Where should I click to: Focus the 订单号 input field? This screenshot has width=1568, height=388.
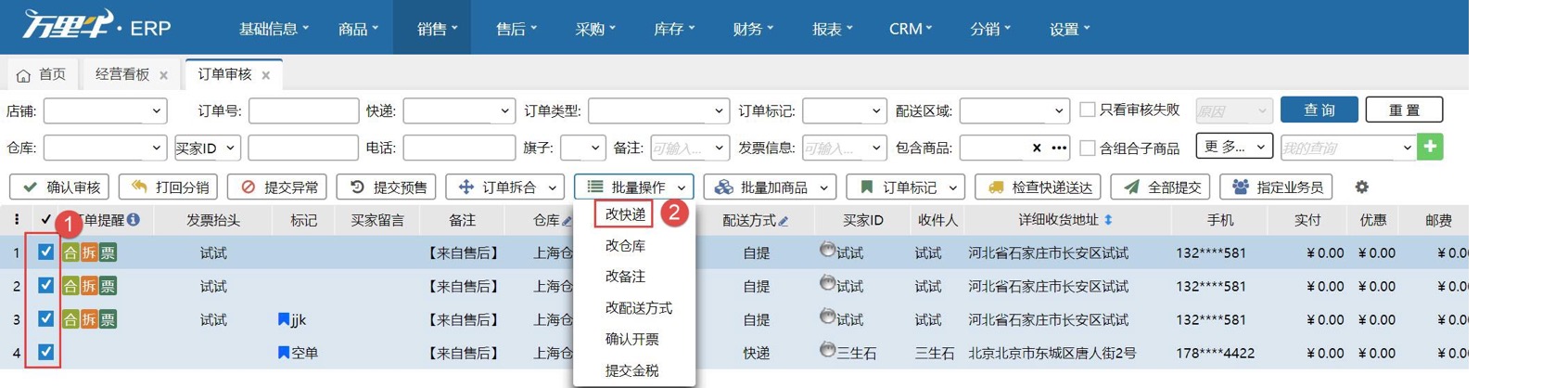pos(303,110)
